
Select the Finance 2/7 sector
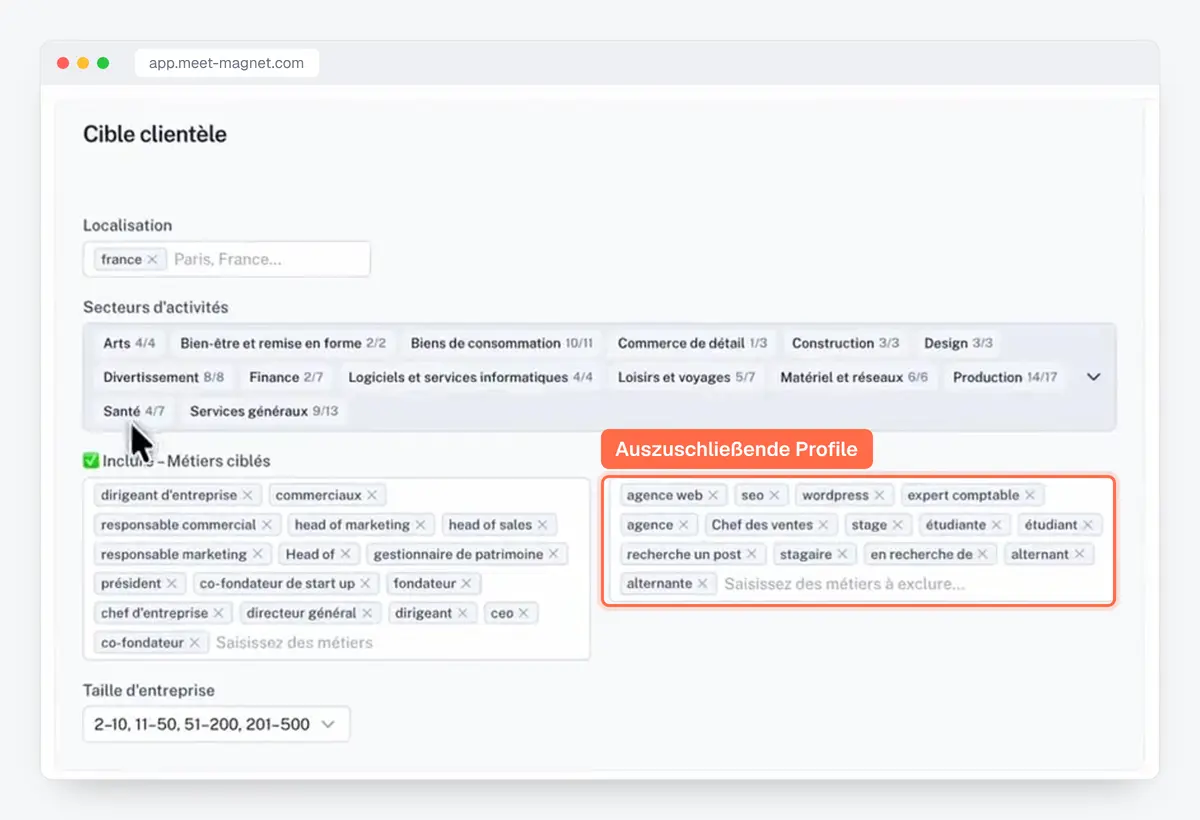(x=286, y=377)
